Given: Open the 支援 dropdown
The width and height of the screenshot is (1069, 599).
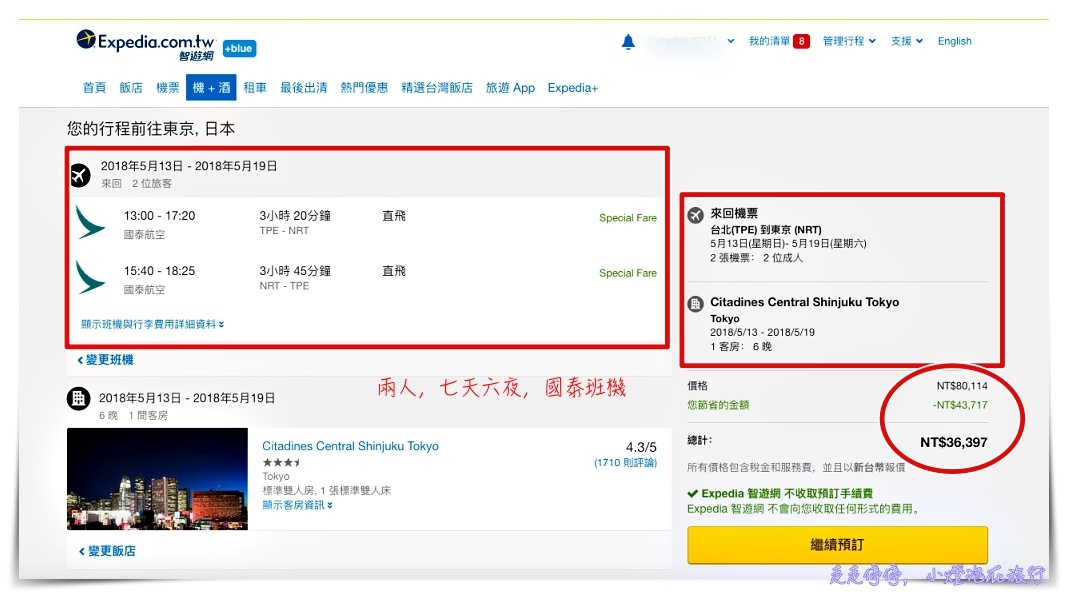Looking at the screenshot, I should (x=907, y=42).
